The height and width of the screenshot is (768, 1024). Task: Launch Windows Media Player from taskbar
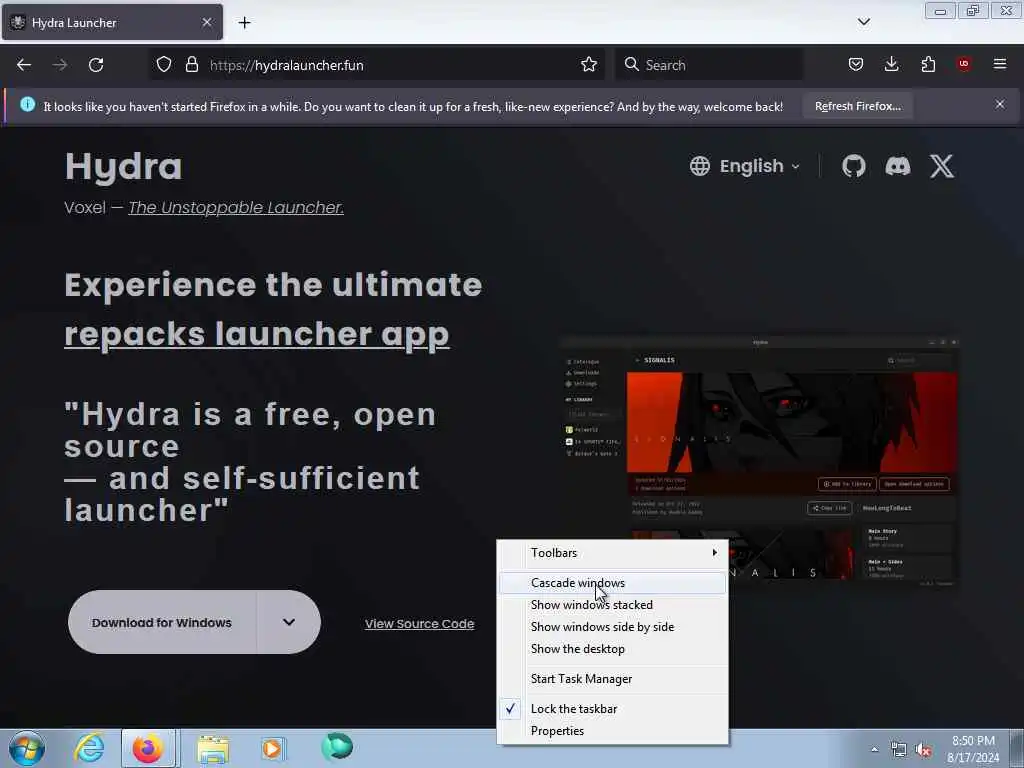[x=273, y=748]
